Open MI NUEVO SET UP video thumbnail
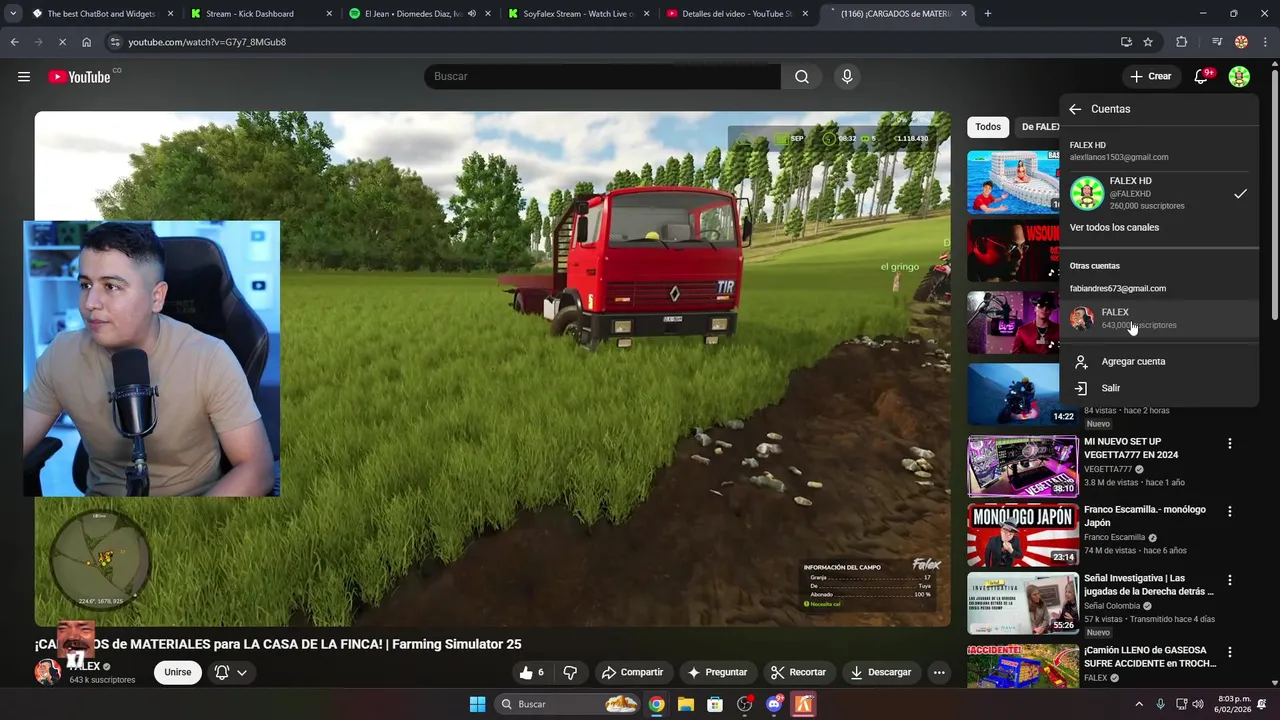1280x720 pixels. (x=1022, y=466)
